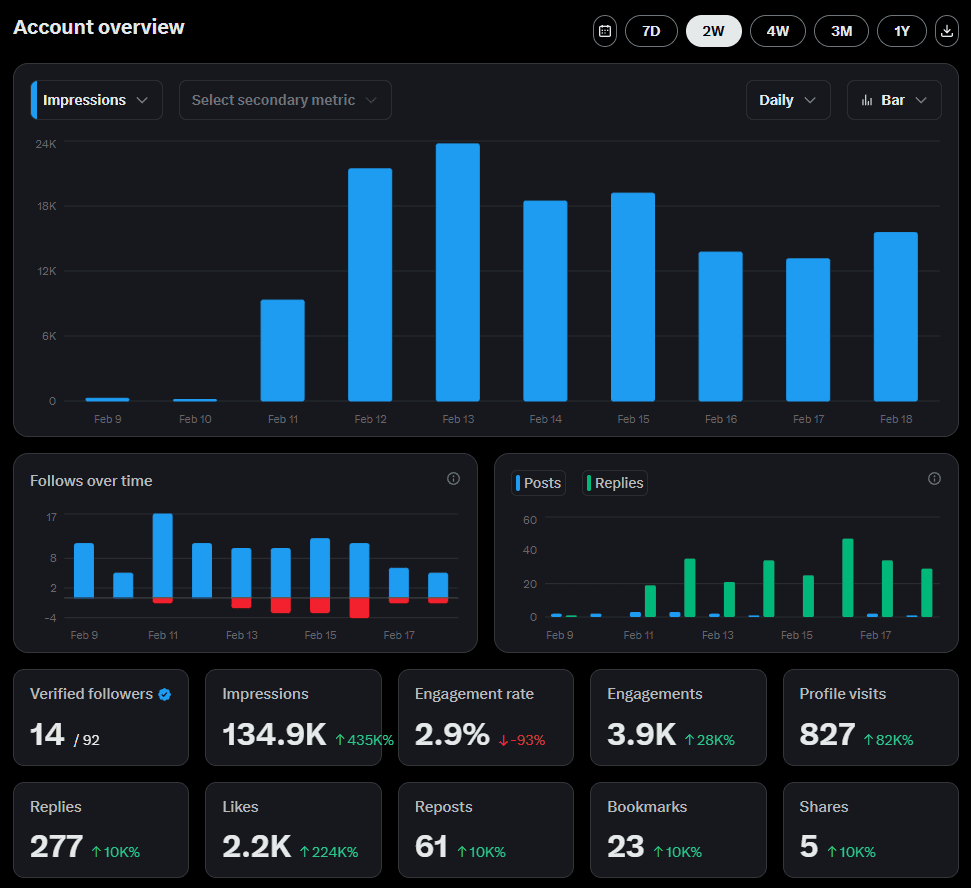
Task: Switch to the 1Y view
Action: (x=901, y=31)
